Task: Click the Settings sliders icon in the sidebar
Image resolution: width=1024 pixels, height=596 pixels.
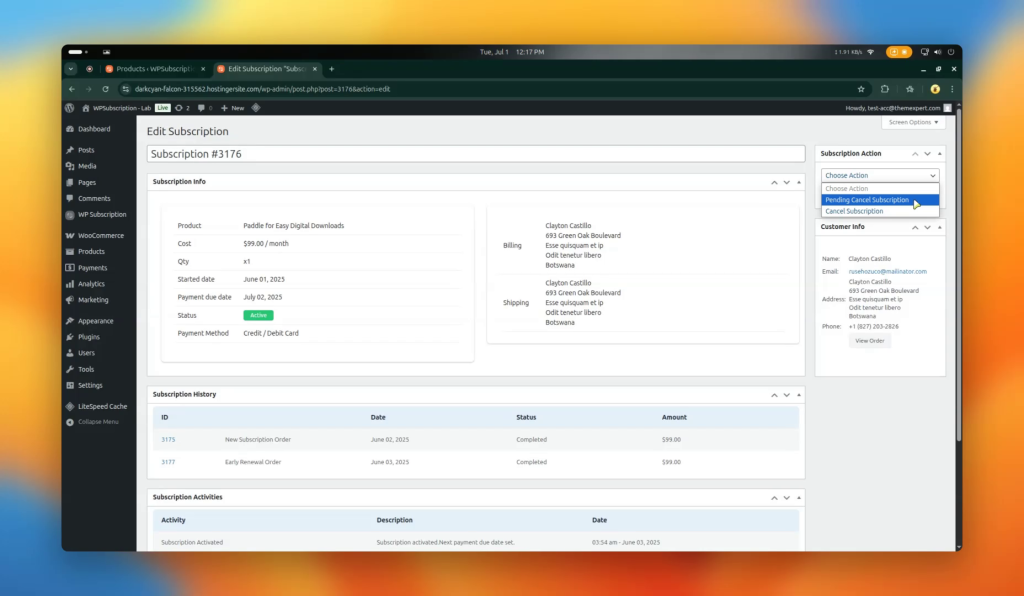Action: [x=70, y=386]
